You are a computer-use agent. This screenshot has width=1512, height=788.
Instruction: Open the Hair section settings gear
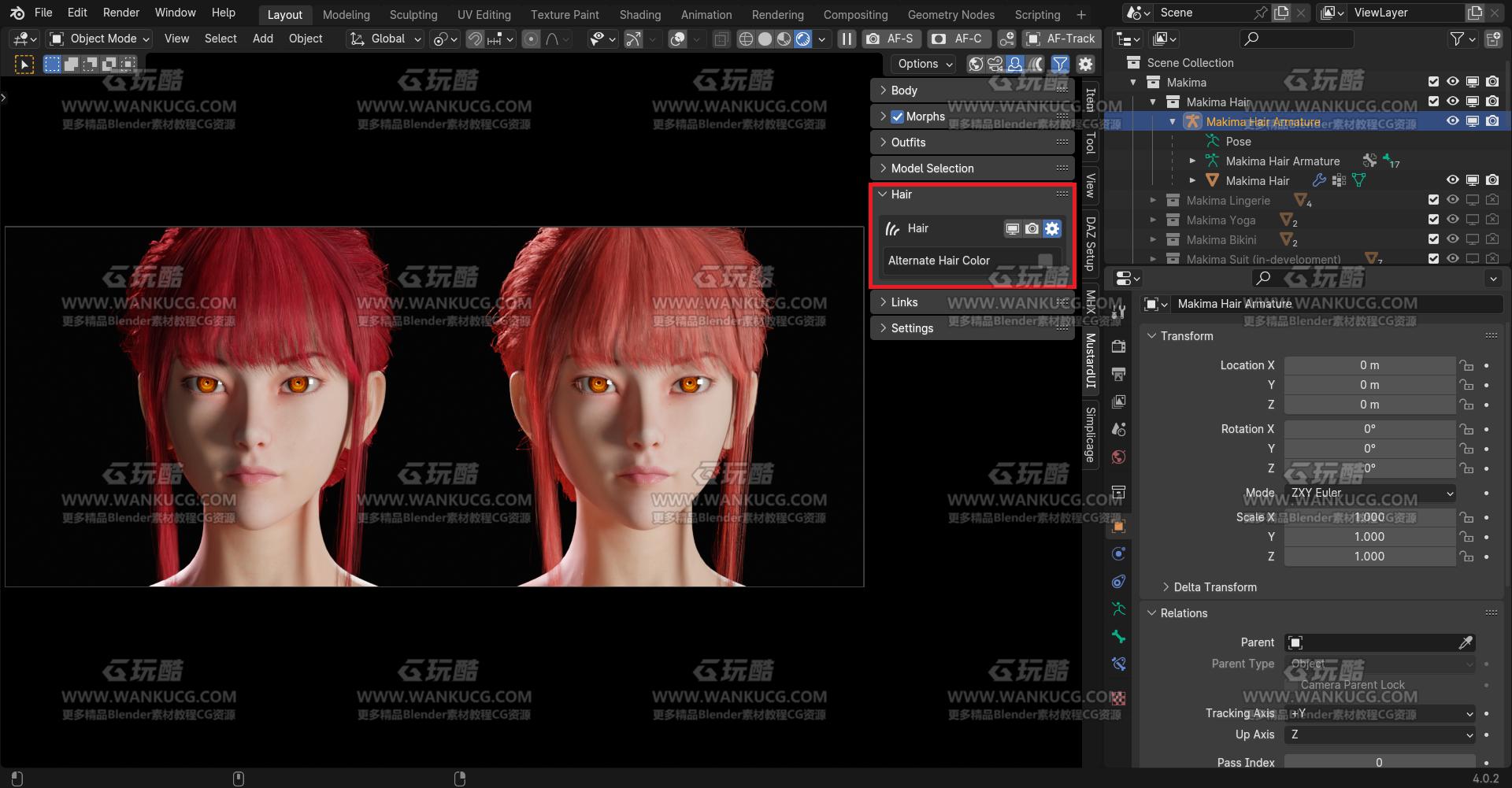coord(1052,228)
